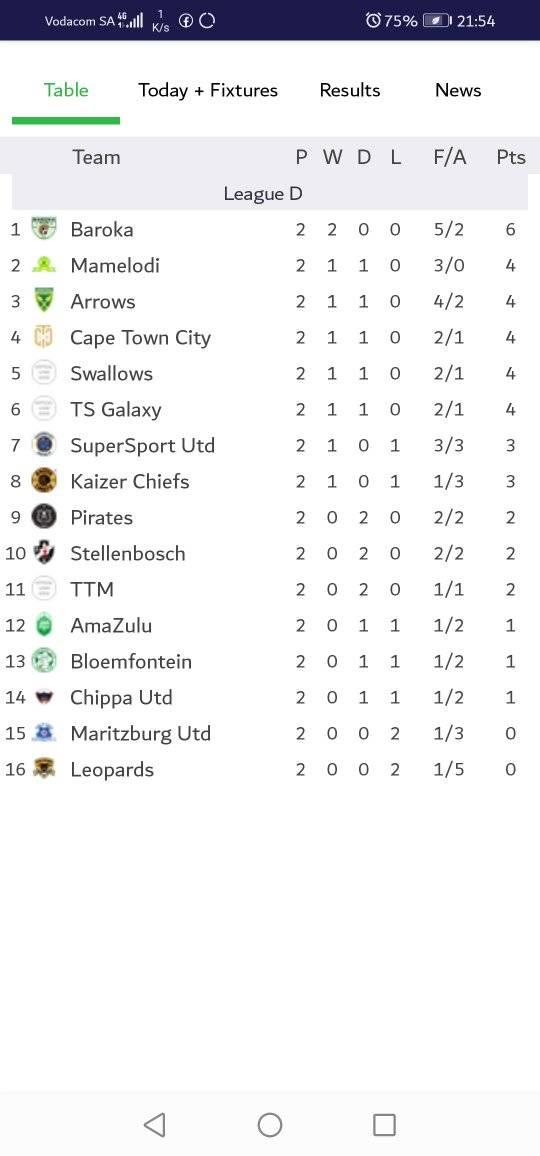Tap the AmaZulu green badge
Screen dimensions: 540x1156
pyautogui.click(x=44, y=625)
